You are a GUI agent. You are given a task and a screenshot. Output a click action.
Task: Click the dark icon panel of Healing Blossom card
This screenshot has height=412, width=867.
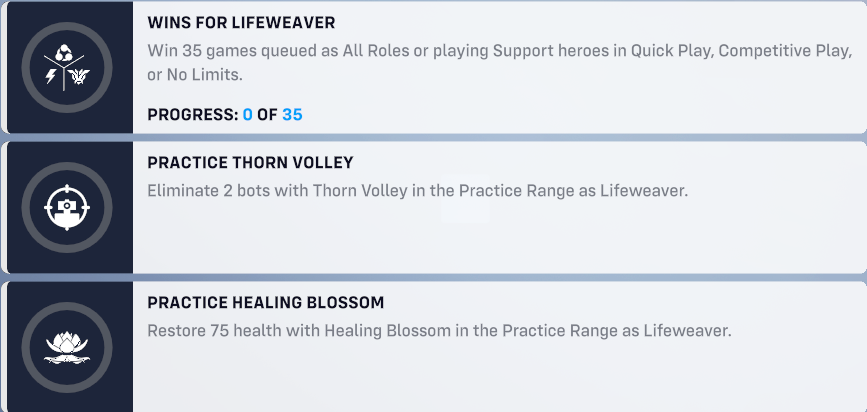point(69,347)
